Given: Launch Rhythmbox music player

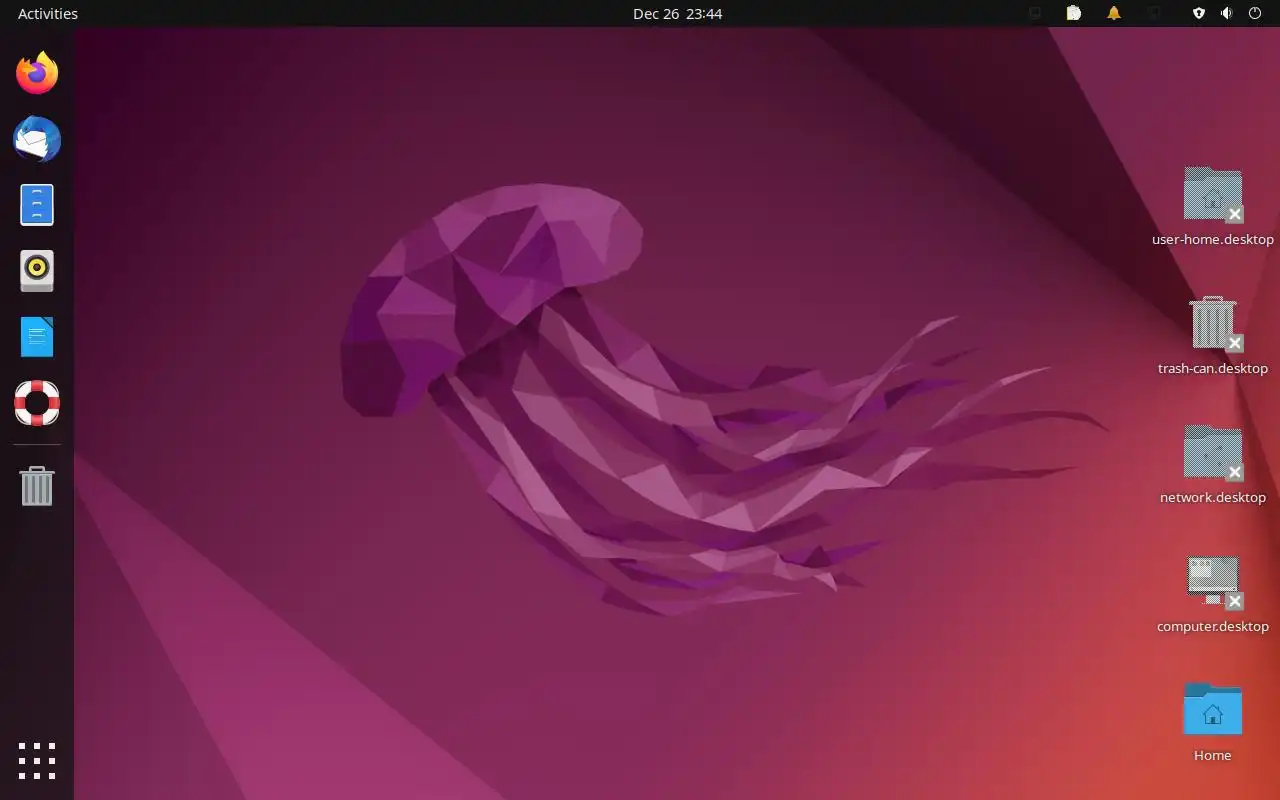Looking at the screenshot, I should 37,271.
